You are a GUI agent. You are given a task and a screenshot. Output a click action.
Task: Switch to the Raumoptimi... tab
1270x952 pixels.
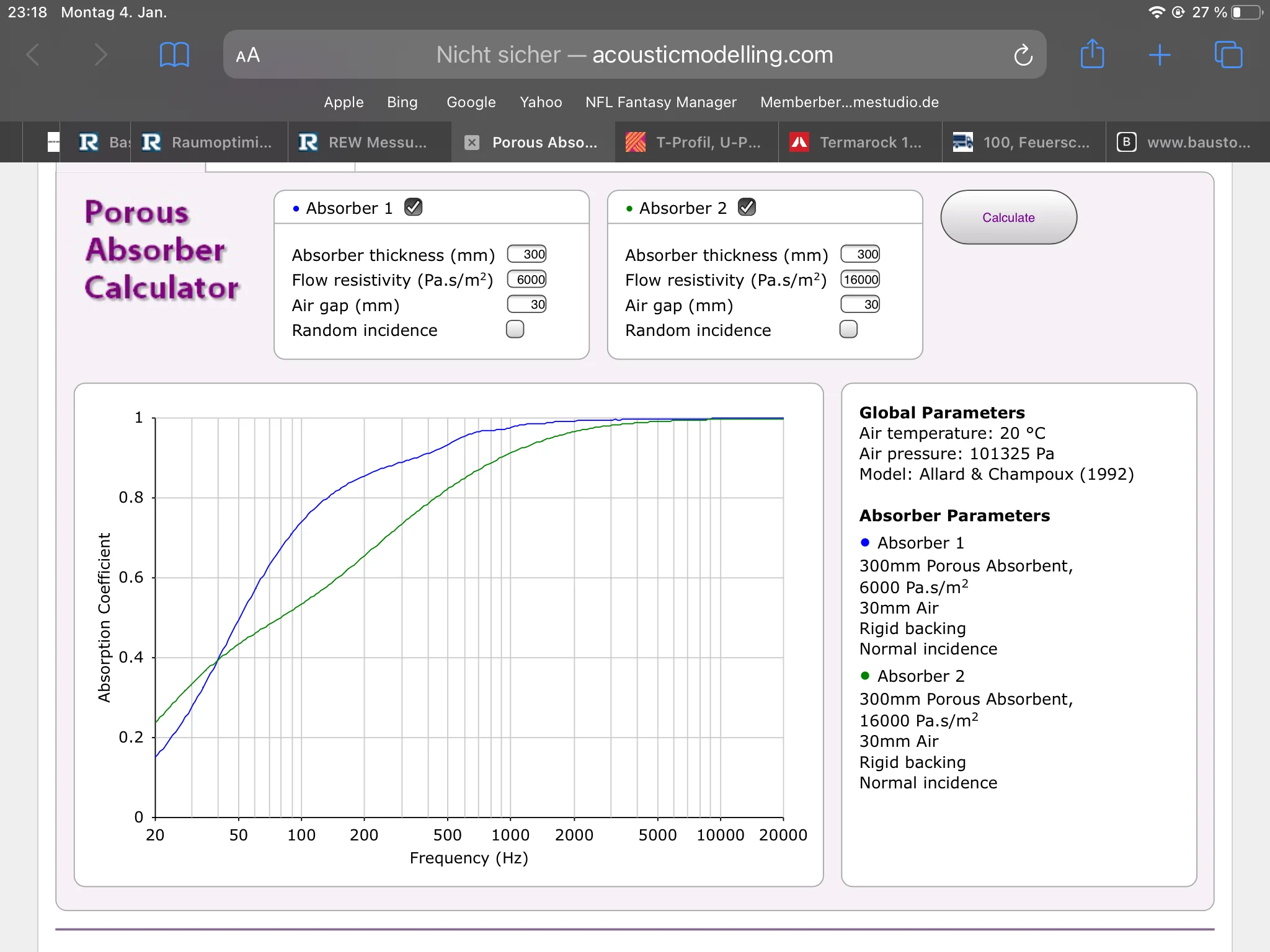point(209,142)
